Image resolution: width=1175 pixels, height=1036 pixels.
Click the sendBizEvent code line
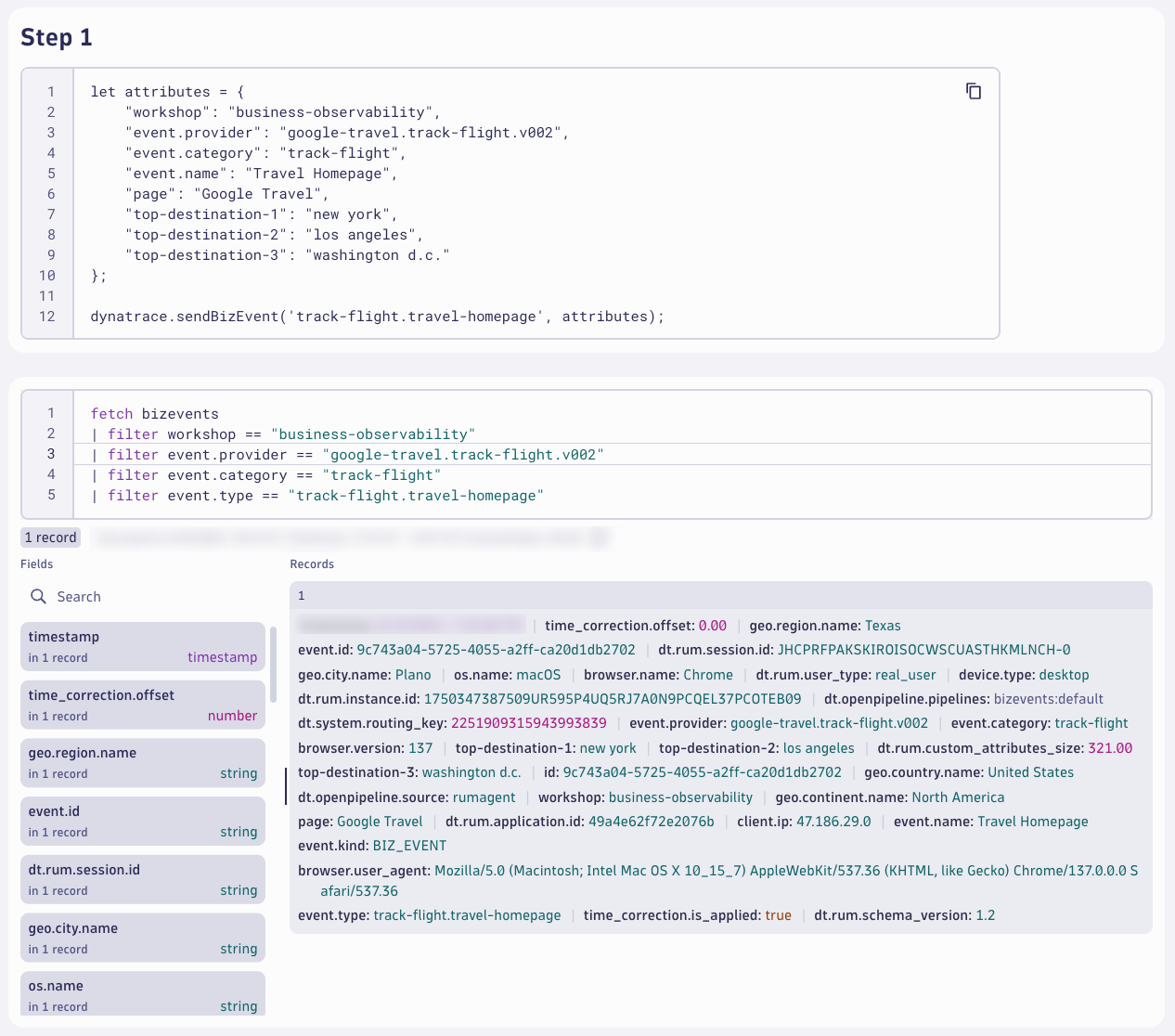tap(378, 317)
